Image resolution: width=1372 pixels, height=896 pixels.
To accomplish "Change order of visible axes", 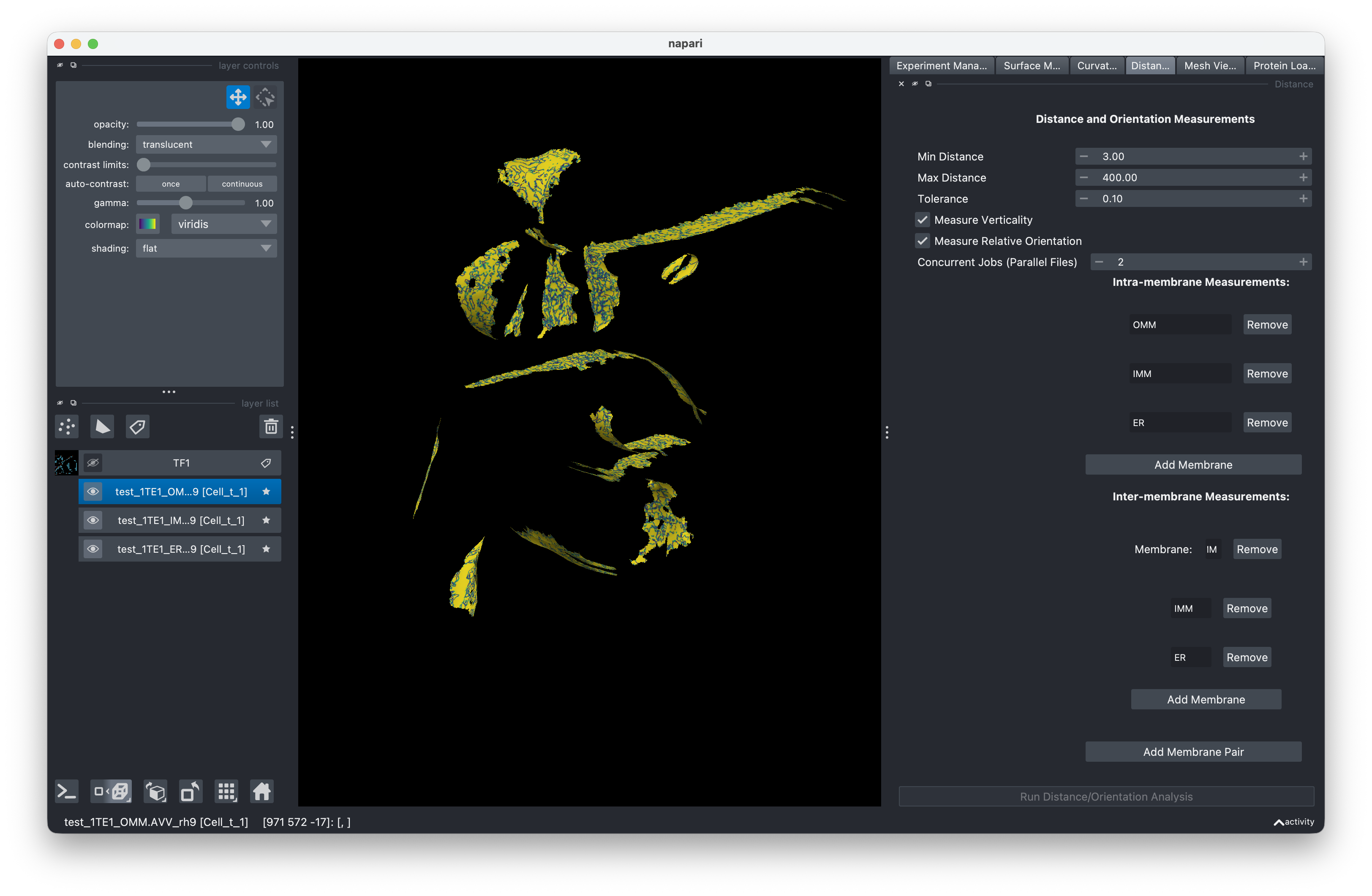I will click(x=155, y=792).
